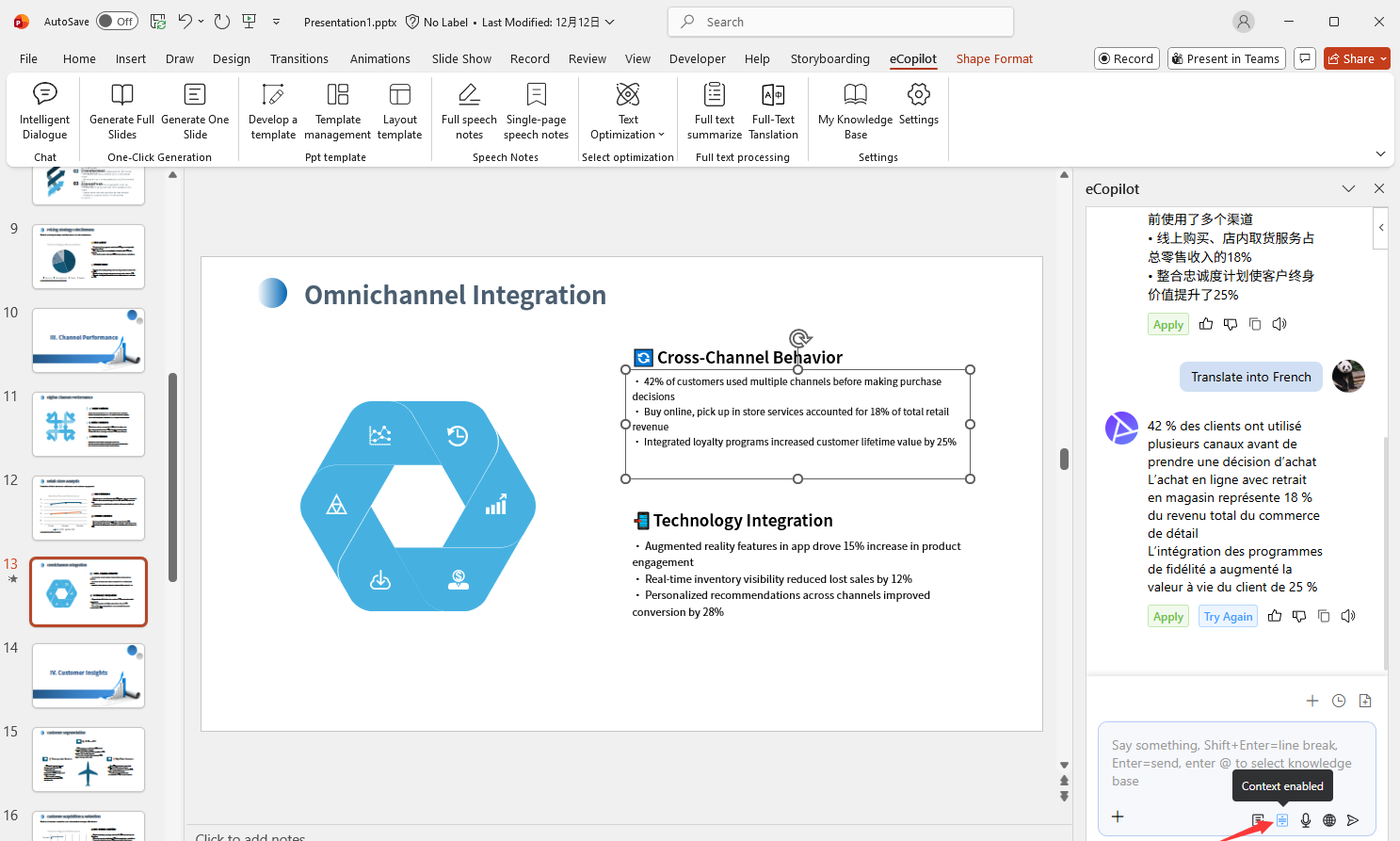Click Try Again on French translation
Image resolution: width=1400 pixels, height=841 pixels.
point(1229,617)
